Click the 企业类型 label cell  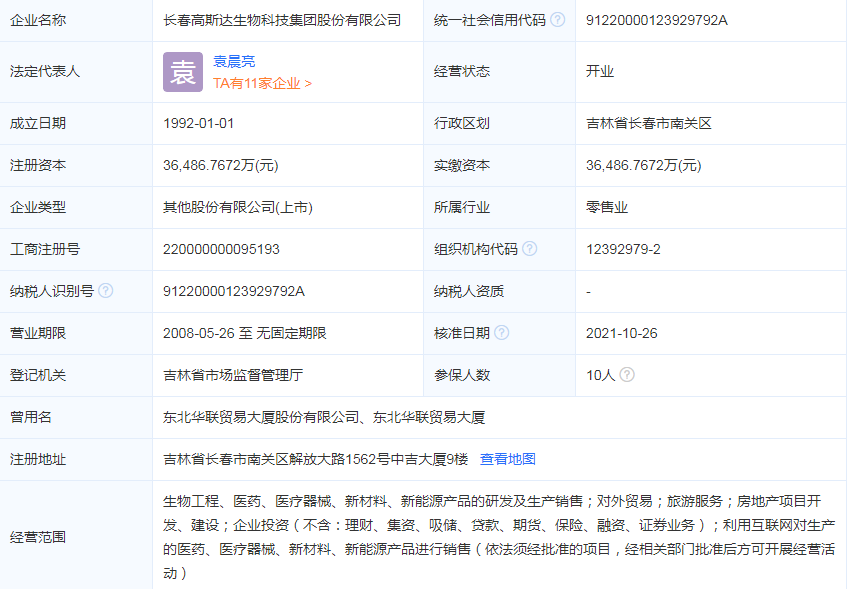click(76, 207)
